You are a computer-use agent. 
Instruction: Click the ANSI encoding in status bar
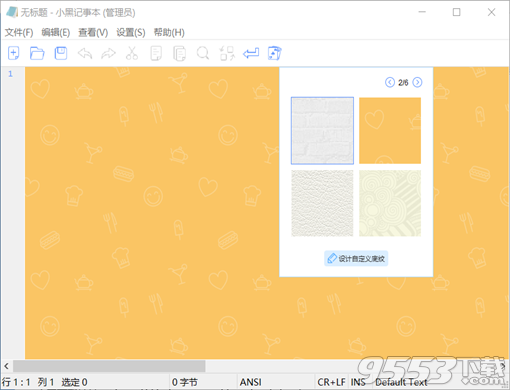251,382
